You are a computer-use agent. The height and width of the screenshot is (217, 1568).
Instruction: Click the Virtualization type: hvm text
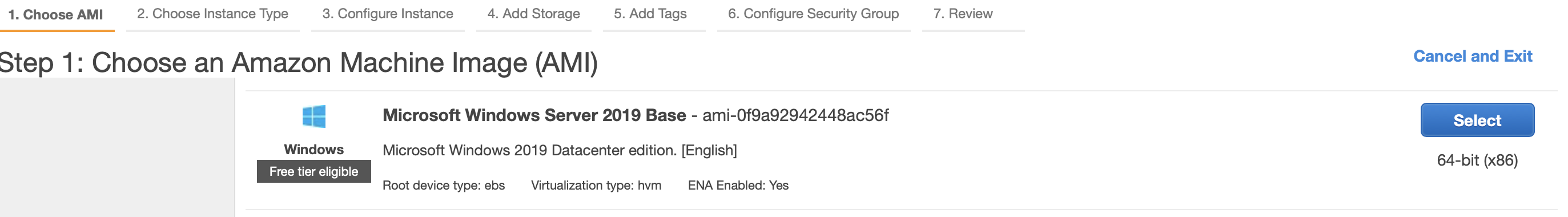pyautogui.click(x=596, y=185)
